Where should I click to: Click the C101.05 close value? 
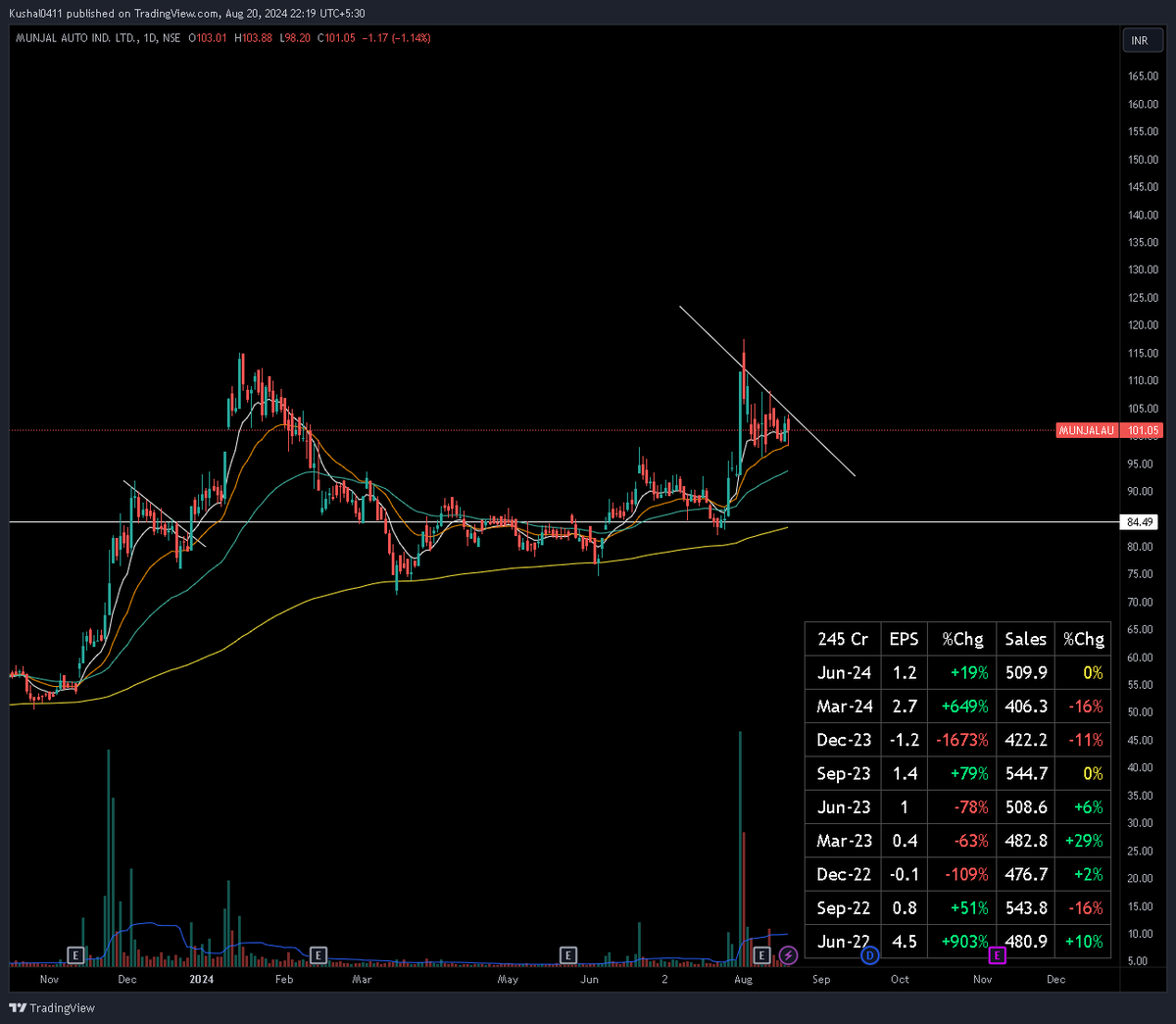[336, 38]
